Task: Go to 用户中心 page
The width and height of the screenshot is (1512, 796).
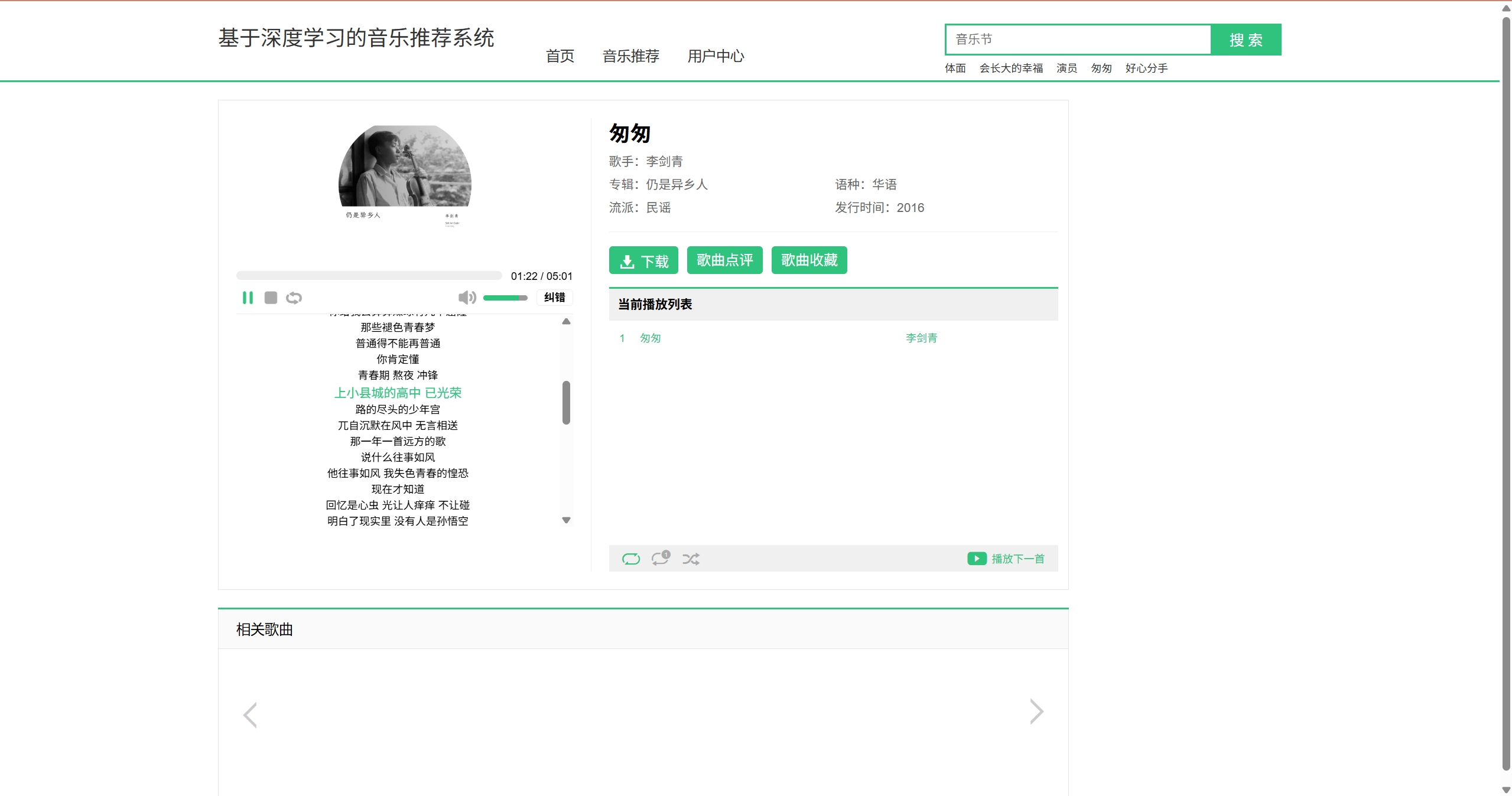Action: [x=716, y=56]
